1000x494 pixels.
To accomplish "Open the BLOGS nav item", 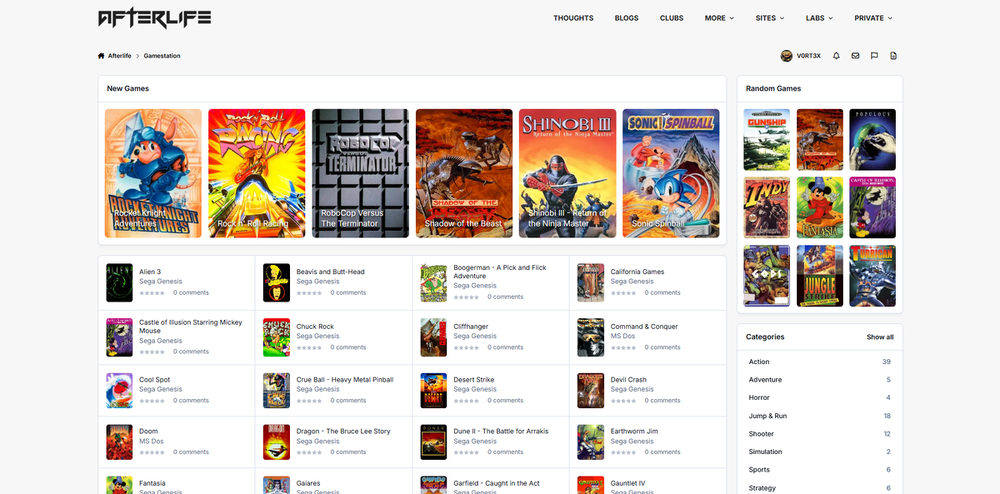I will 626,18.
